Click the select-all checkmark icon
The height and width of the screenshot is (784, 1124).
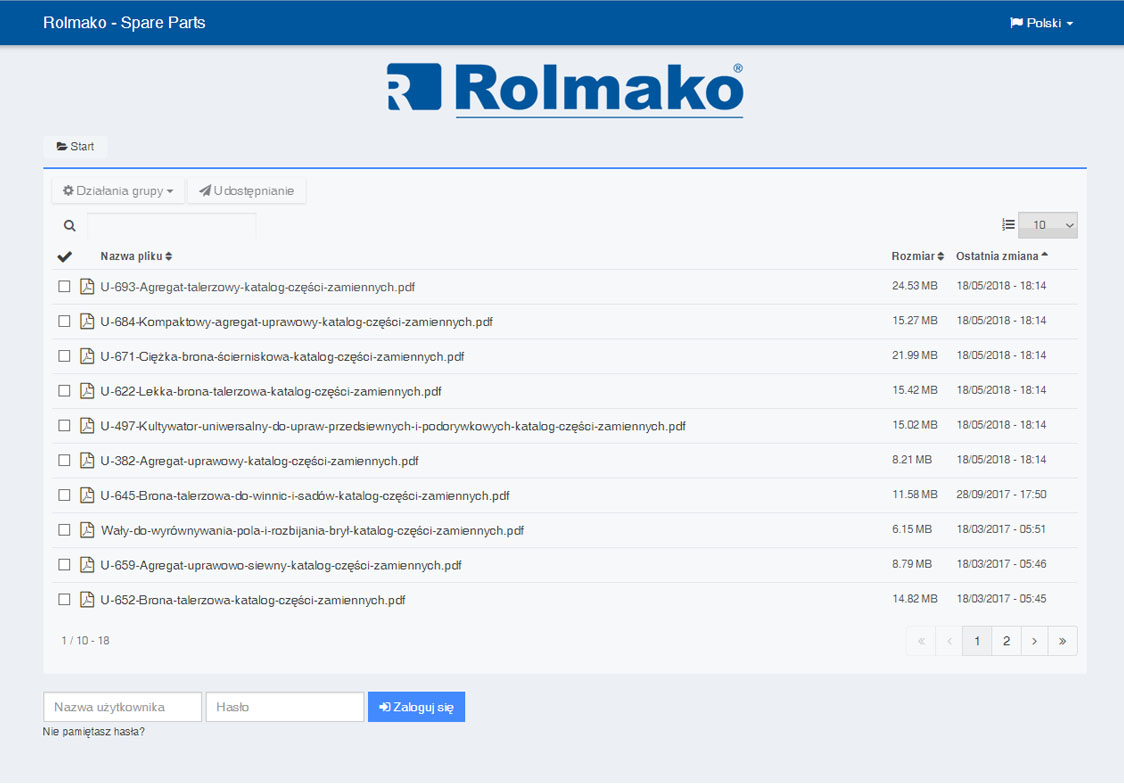(65, 257)
